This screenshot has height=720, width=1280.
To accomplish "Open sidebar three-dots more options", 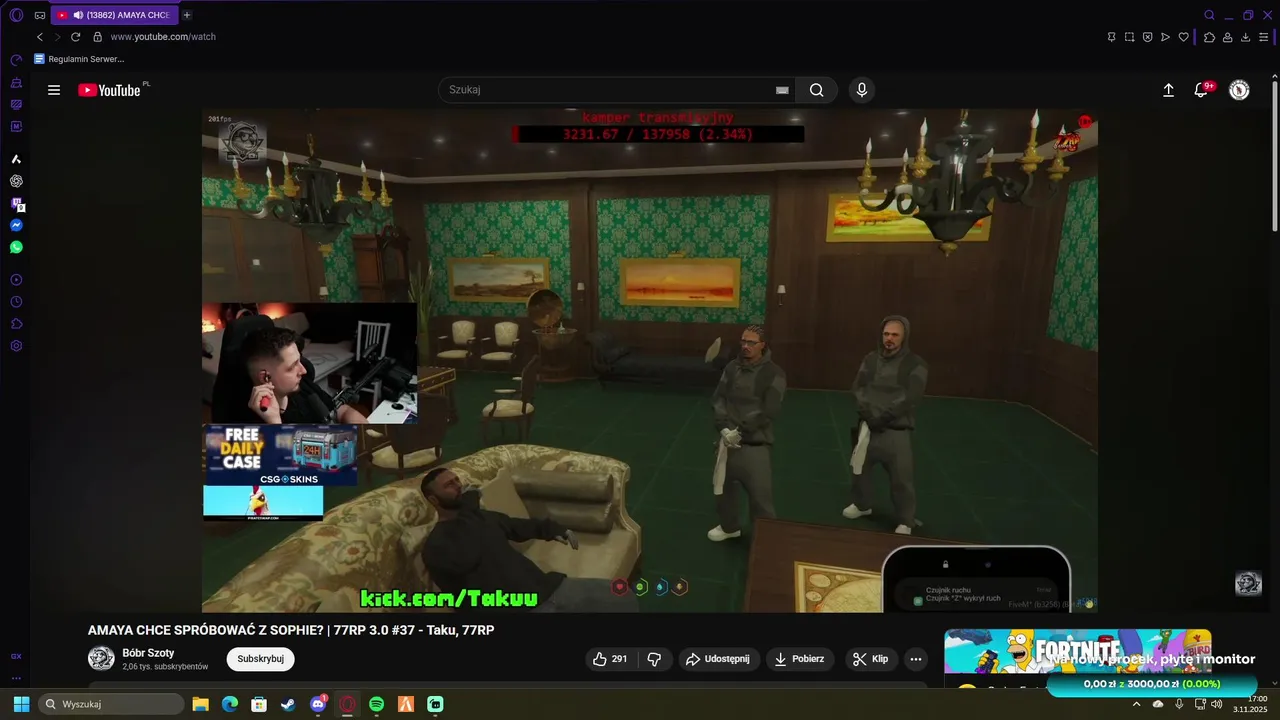I will pyautogui.click(x=16, y=678).
